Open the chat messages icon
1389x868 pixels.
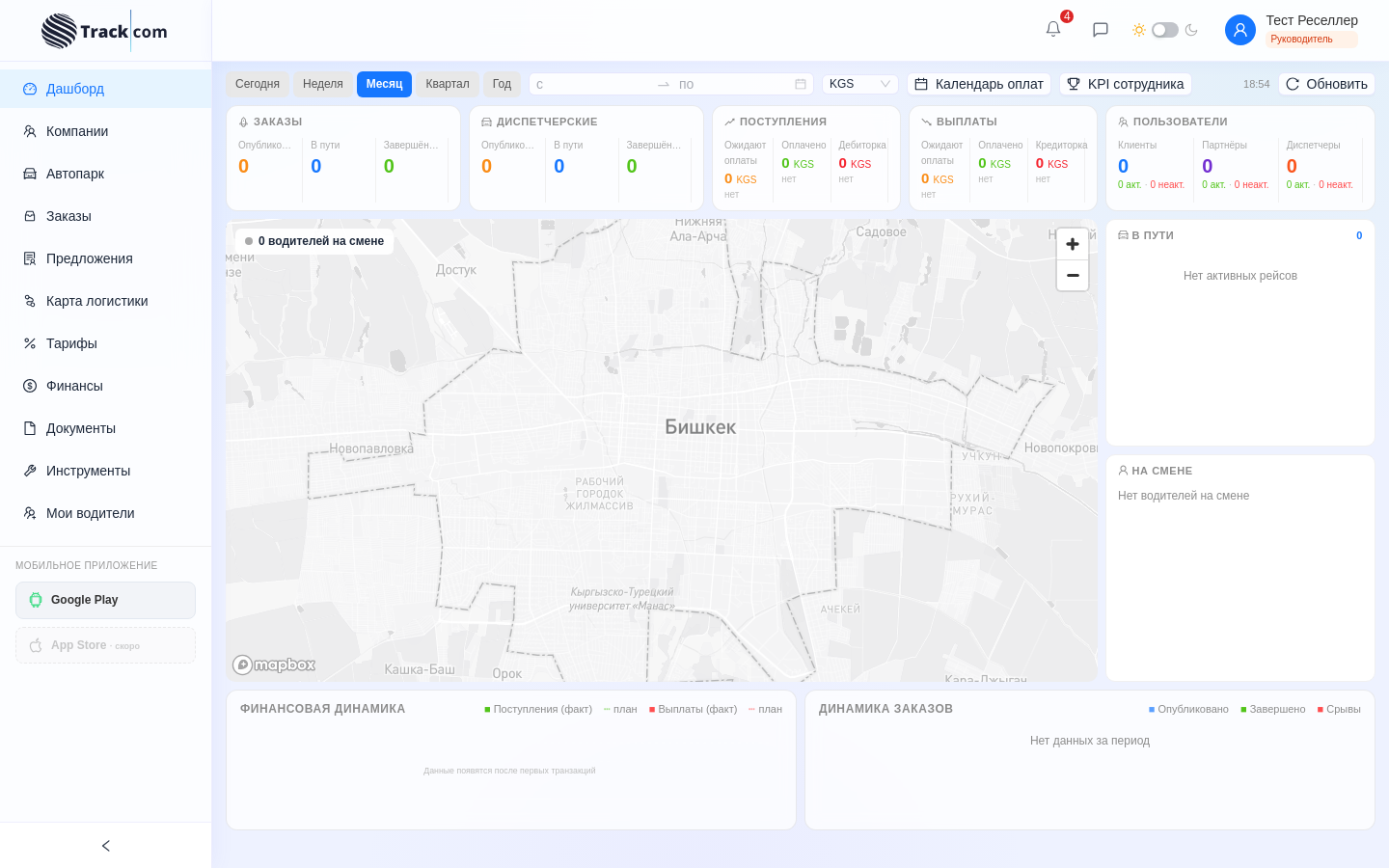click(x=1101, y=30)
